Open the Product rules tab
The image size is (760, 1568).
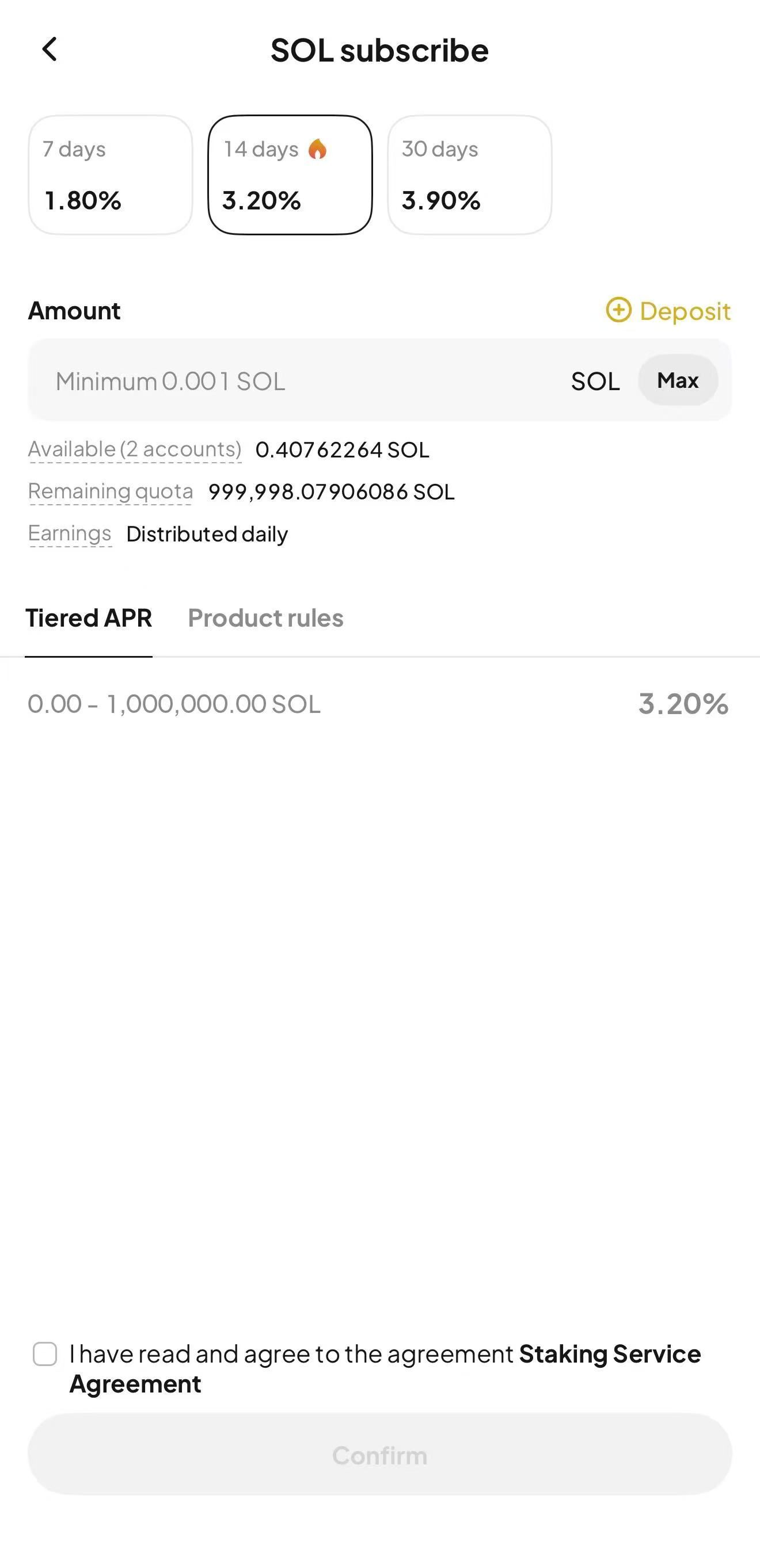pos(265,619)
